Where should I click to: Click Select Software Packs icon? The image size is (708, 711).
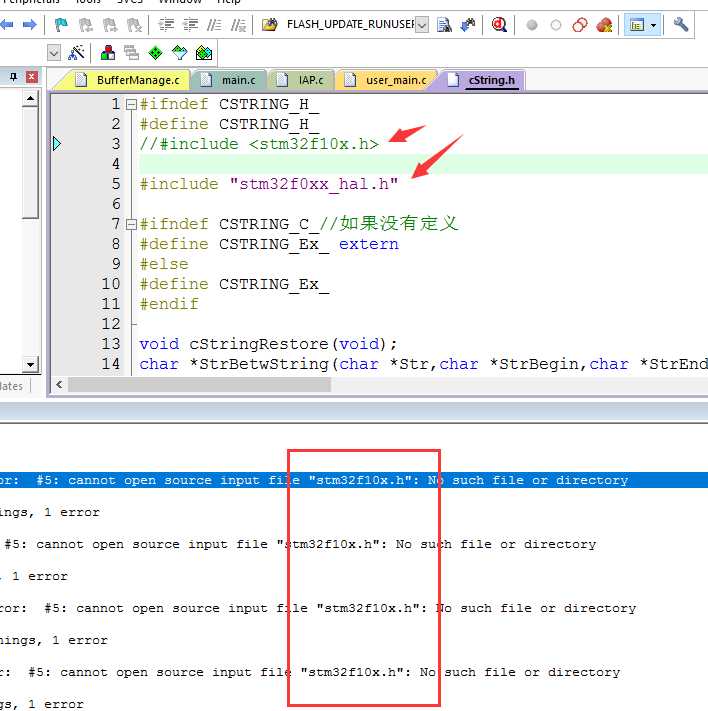tap(180, 53)
